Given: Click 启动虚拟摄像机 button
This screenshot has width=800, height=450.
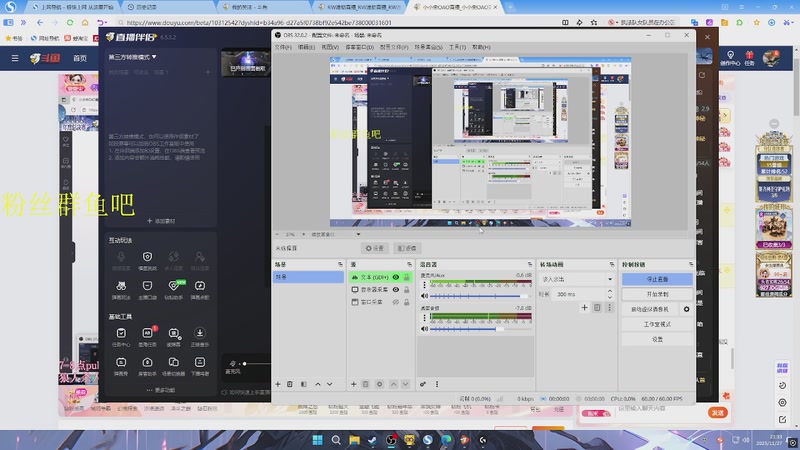Looking at the screenshot, I should click(650, 309).
